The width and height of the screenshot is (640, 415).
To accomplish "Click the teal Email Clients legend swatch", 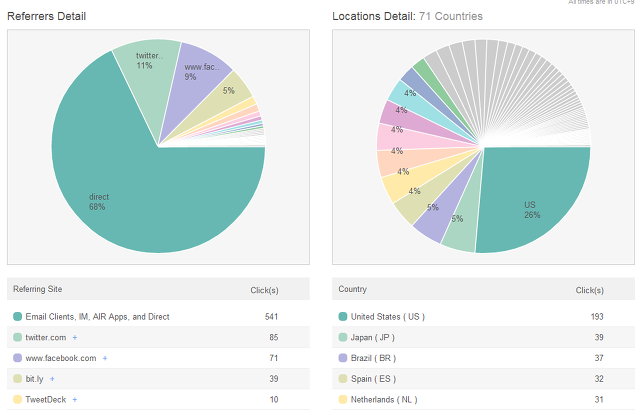I will point(17,317).
